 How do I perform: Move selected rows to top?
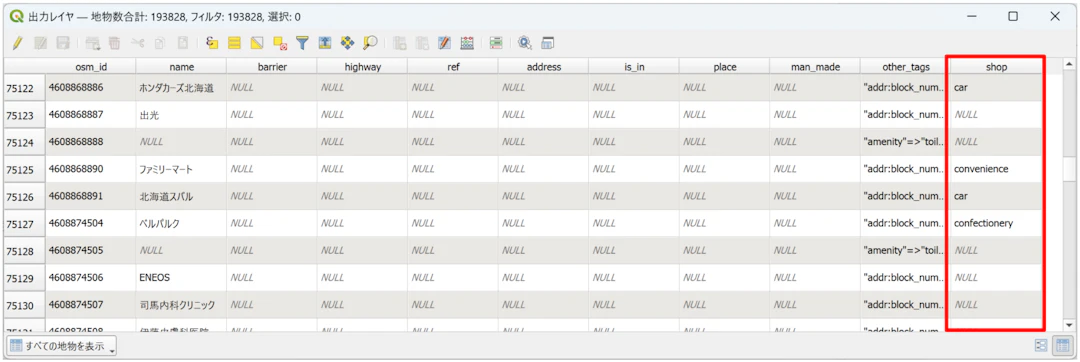pos(325,43)
